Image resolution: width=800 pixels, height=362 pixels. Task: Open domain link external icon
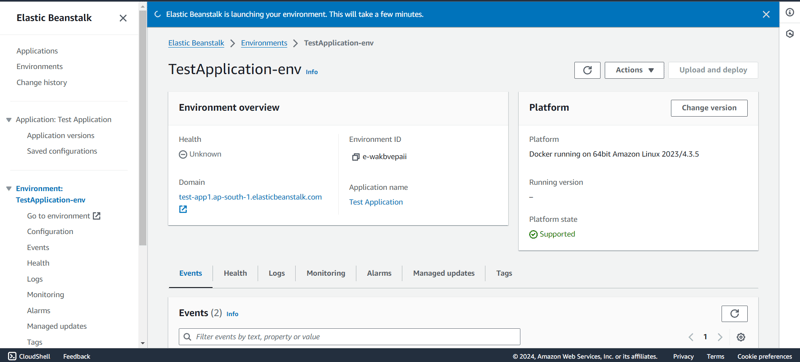[x=183, y=209]
